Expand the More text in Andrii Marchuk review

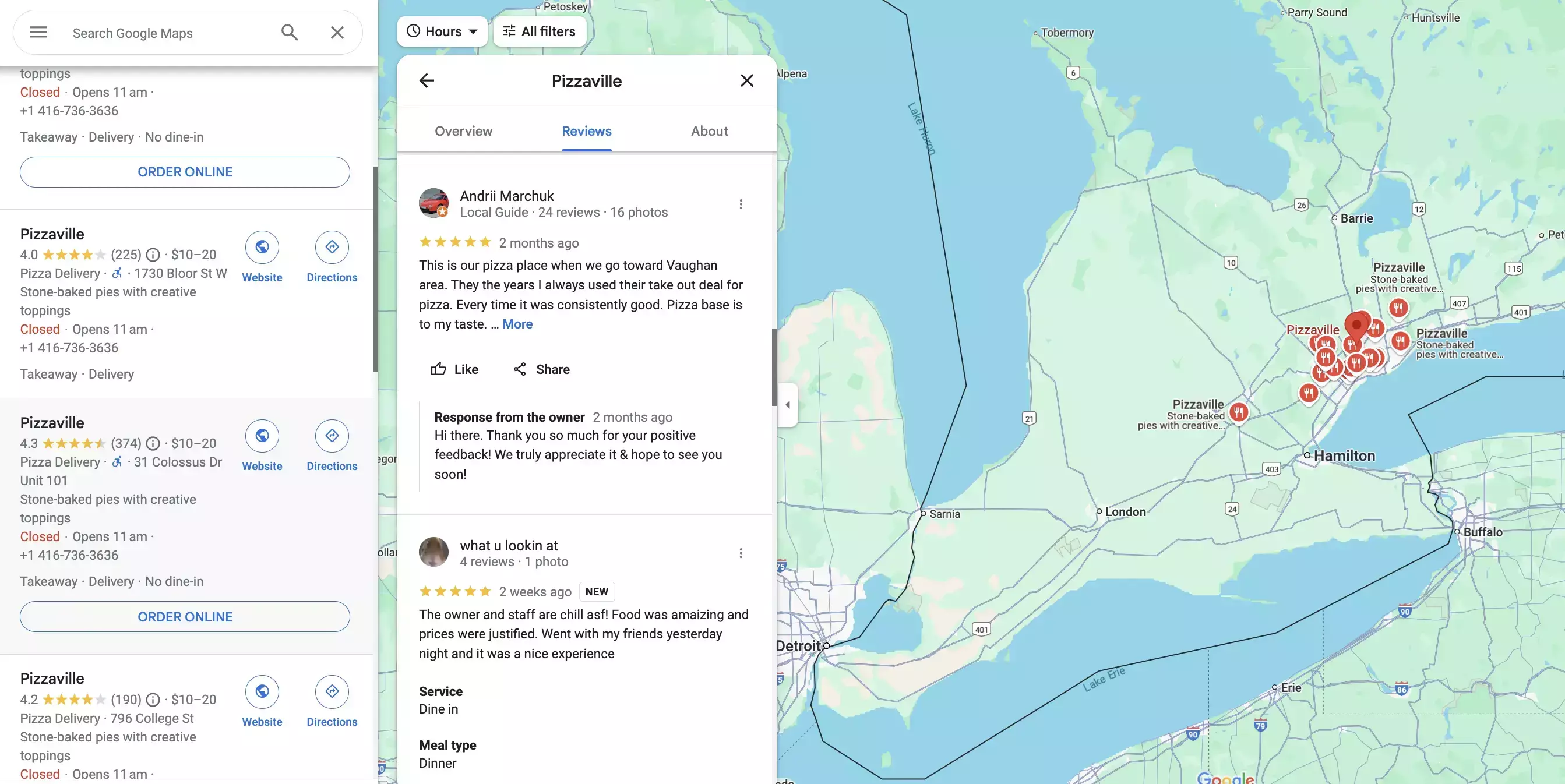pyautogui.click(x=516, y=325)
